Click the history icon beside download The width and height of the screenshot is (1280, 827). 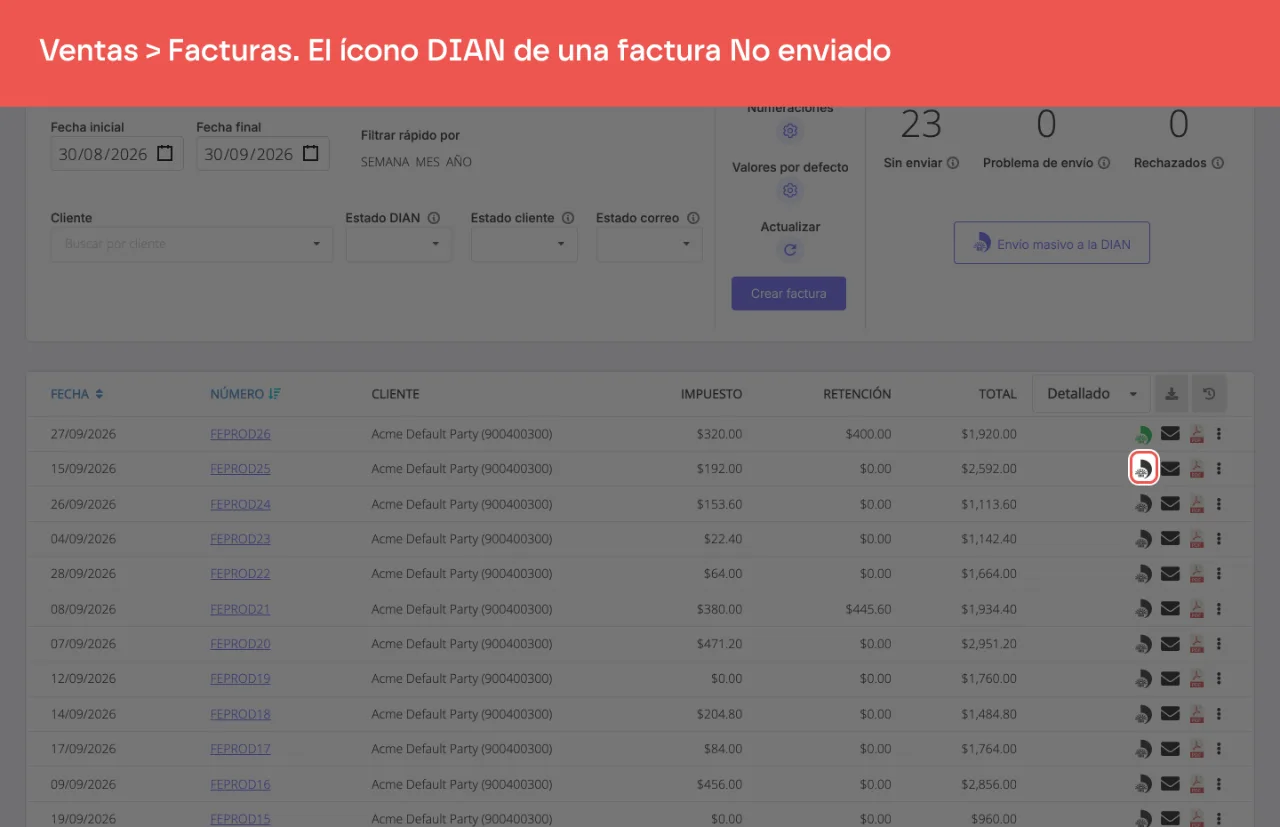[x=1209, y=394]
